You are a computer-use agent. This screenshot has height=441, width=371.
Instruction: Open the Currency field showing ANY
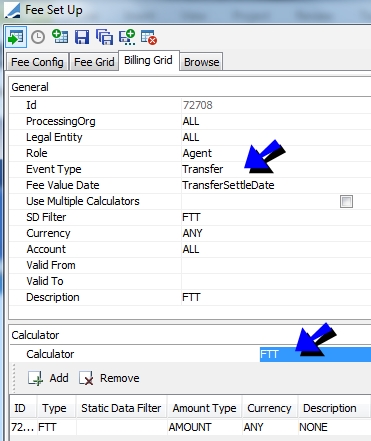click(276, 233)
